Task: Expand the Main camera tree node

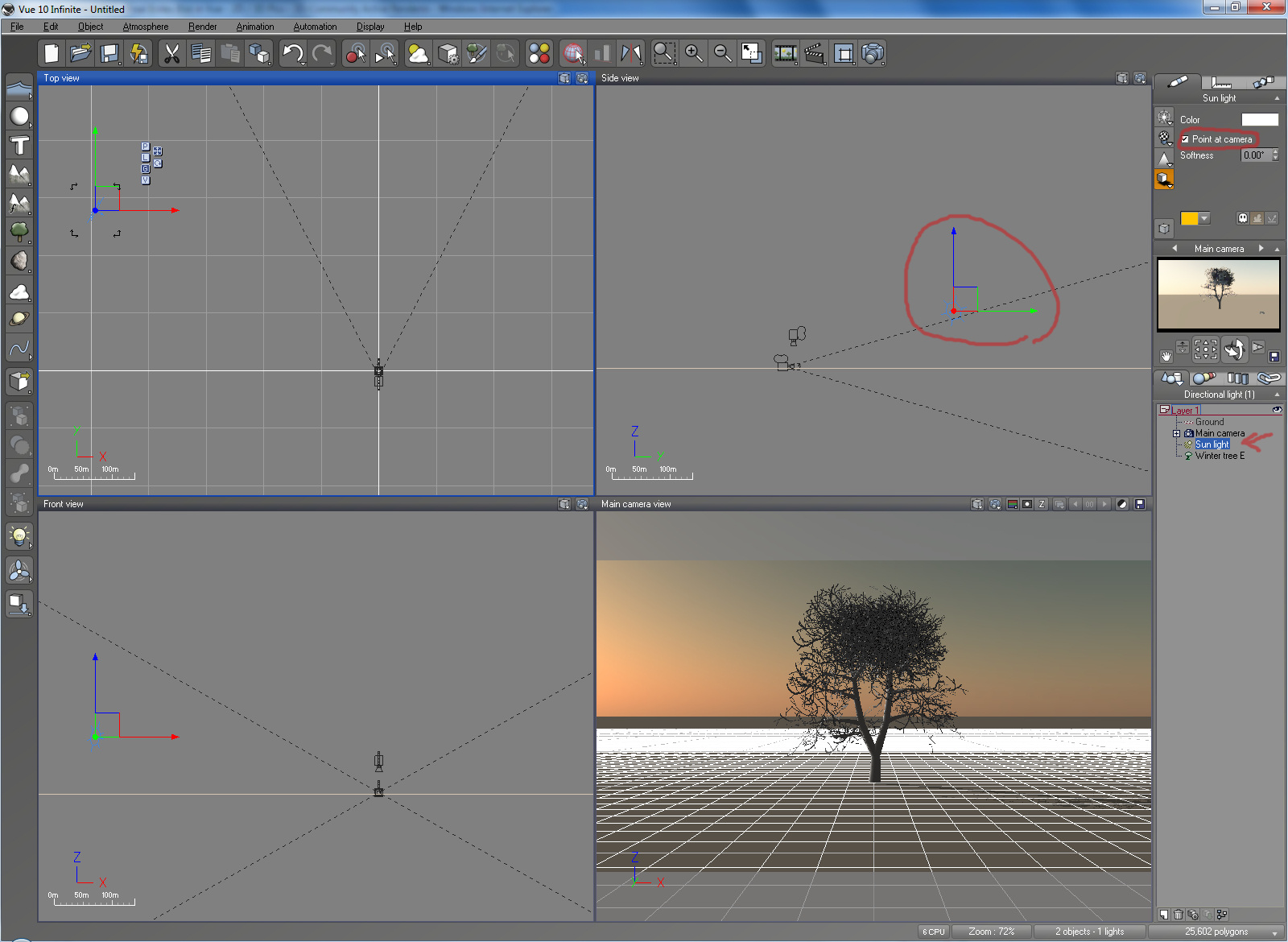Action: [x=1176, y=433]
